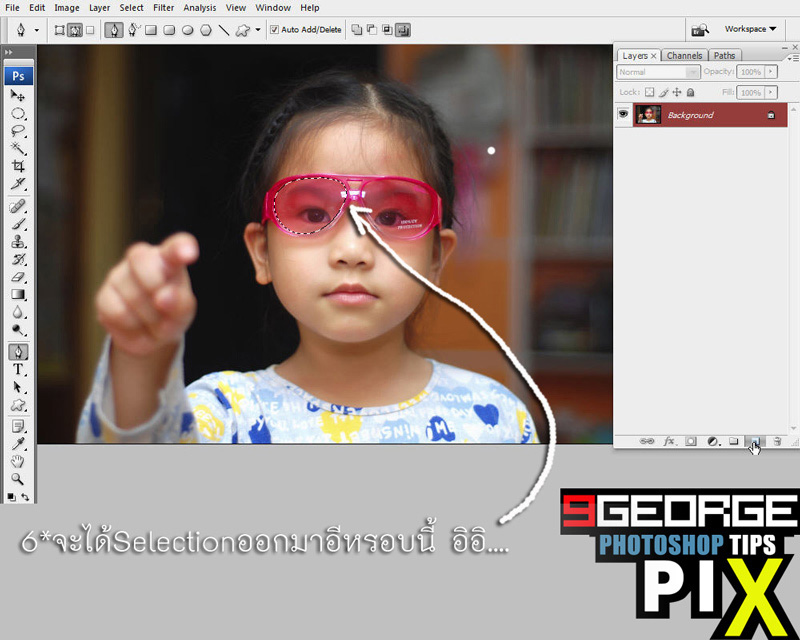Delete layer using the trash icon
The image size is (800, 640).
[x=776, y=441]
